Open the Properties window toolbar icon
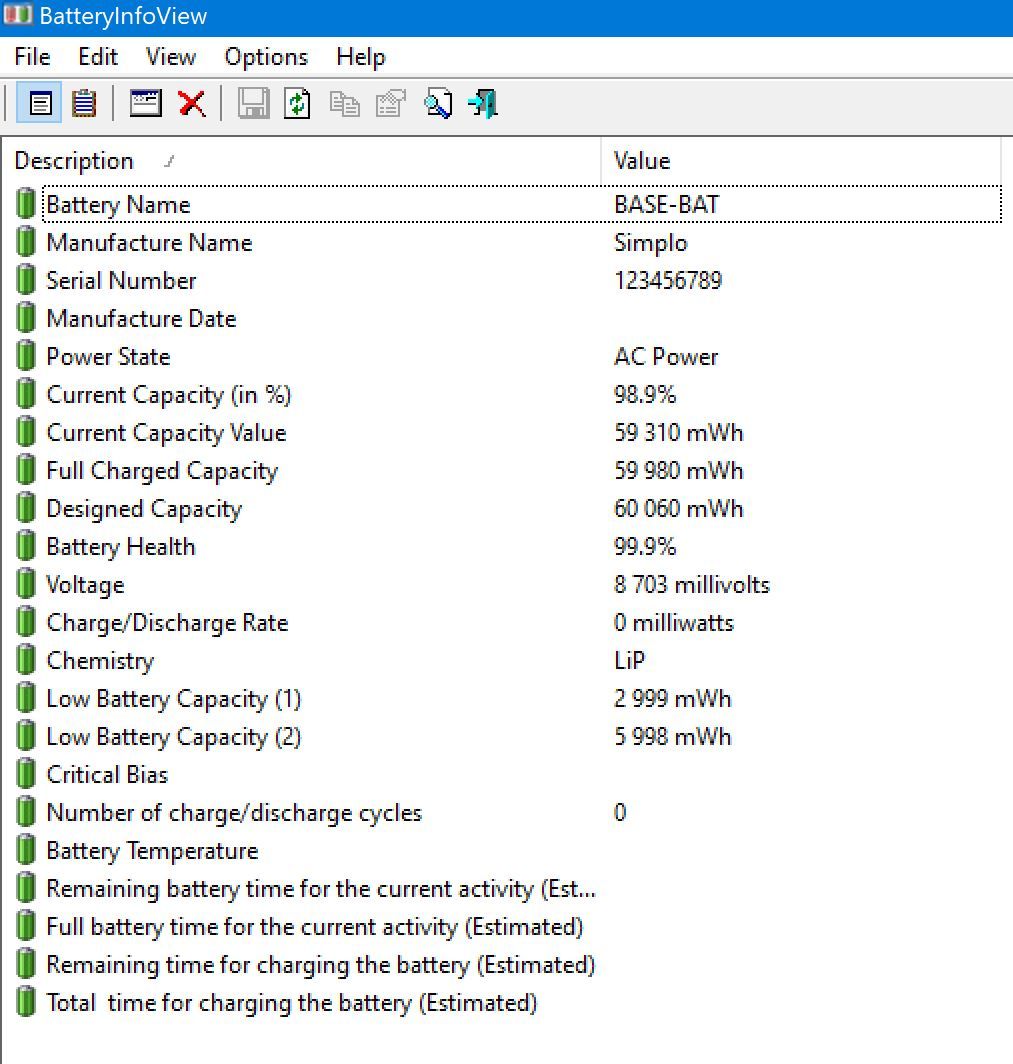This screenshot has width=1013, height=1064. (x=145, y=104)
